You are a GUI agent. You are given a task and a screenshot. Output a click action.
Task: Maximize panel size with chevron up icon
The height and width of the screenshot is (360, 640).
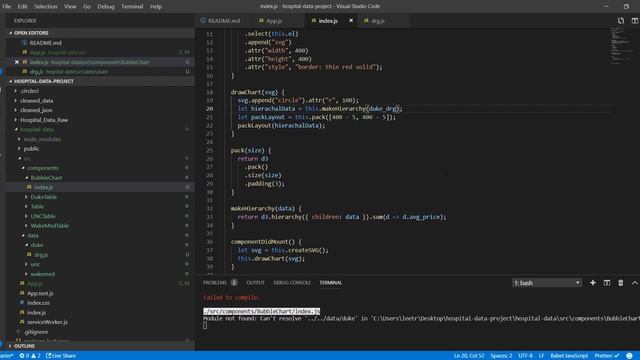(x=635, y=283)
